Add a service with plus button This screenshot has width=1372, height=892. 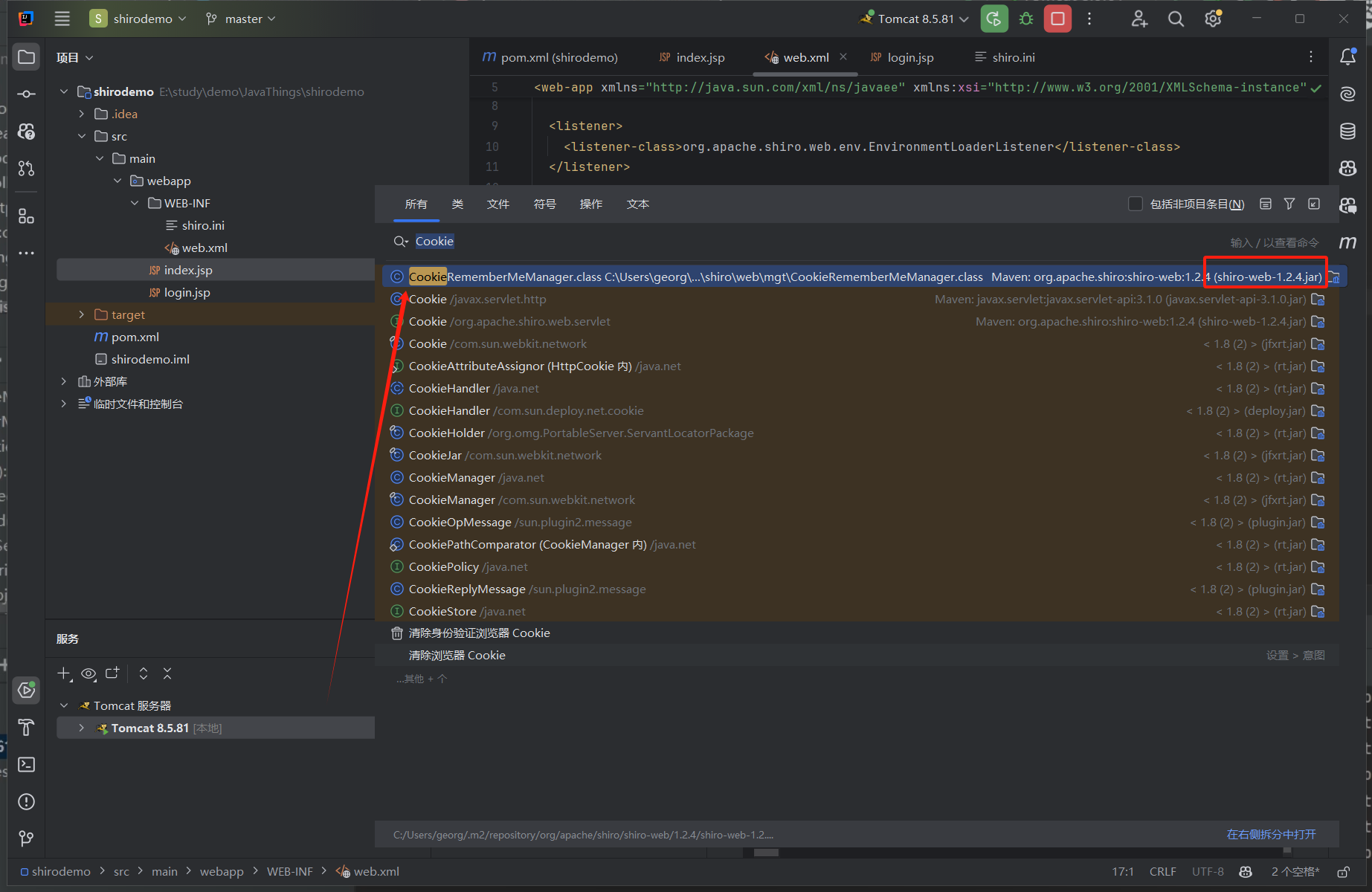click(x=65, y=673)
